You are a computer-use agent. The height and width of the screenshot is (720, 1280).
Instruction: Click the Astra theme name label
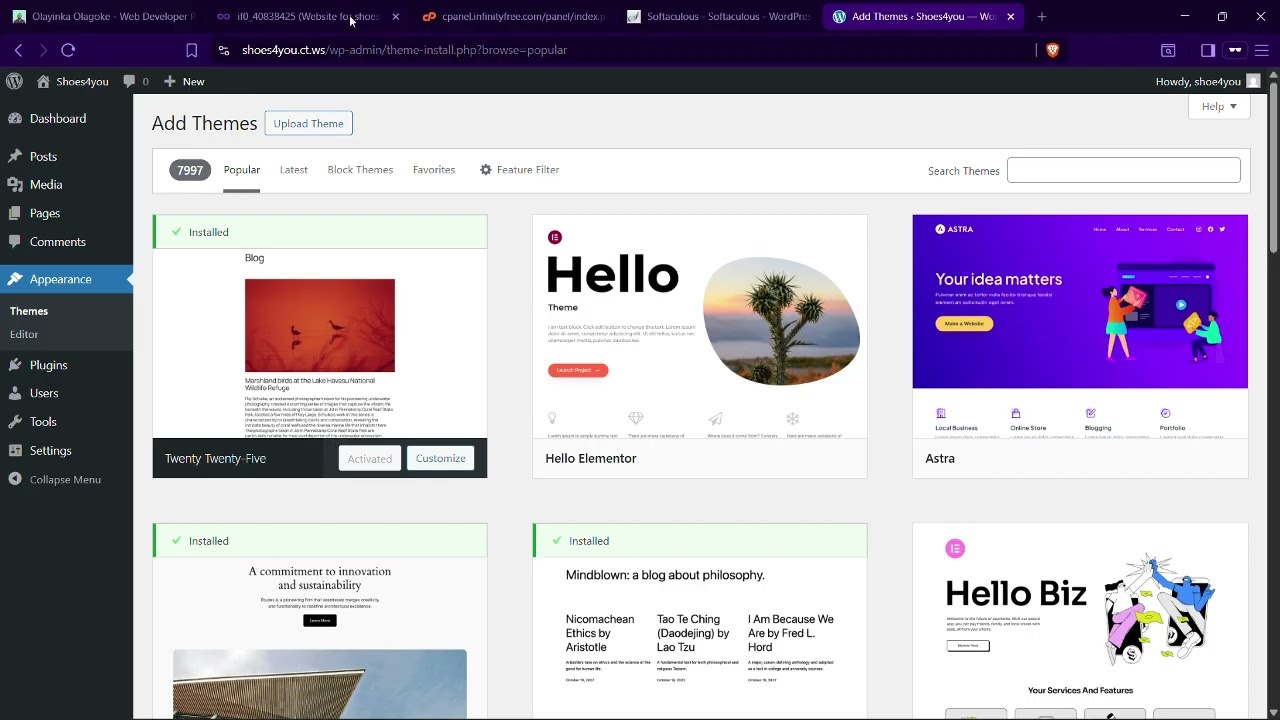(x=940, y=458)
